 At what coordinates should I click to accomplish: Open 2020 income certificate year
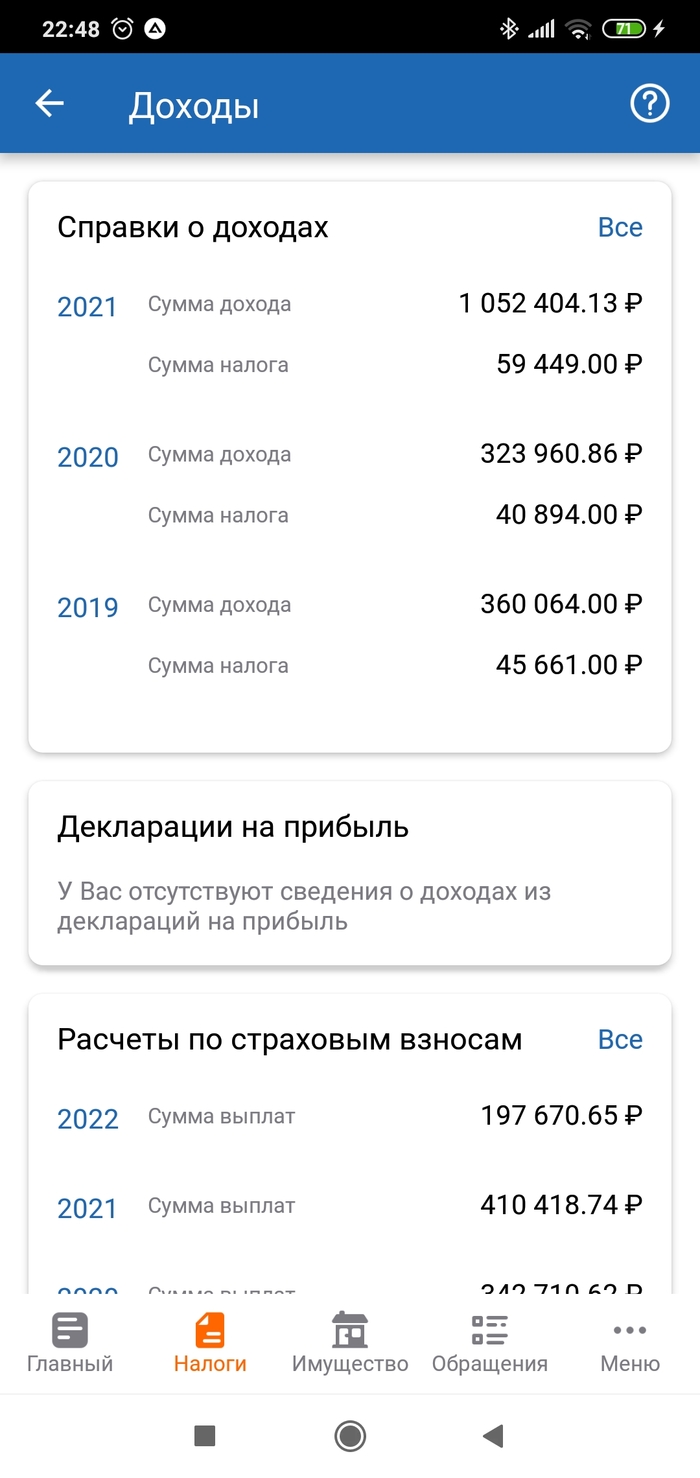(88, 458)
